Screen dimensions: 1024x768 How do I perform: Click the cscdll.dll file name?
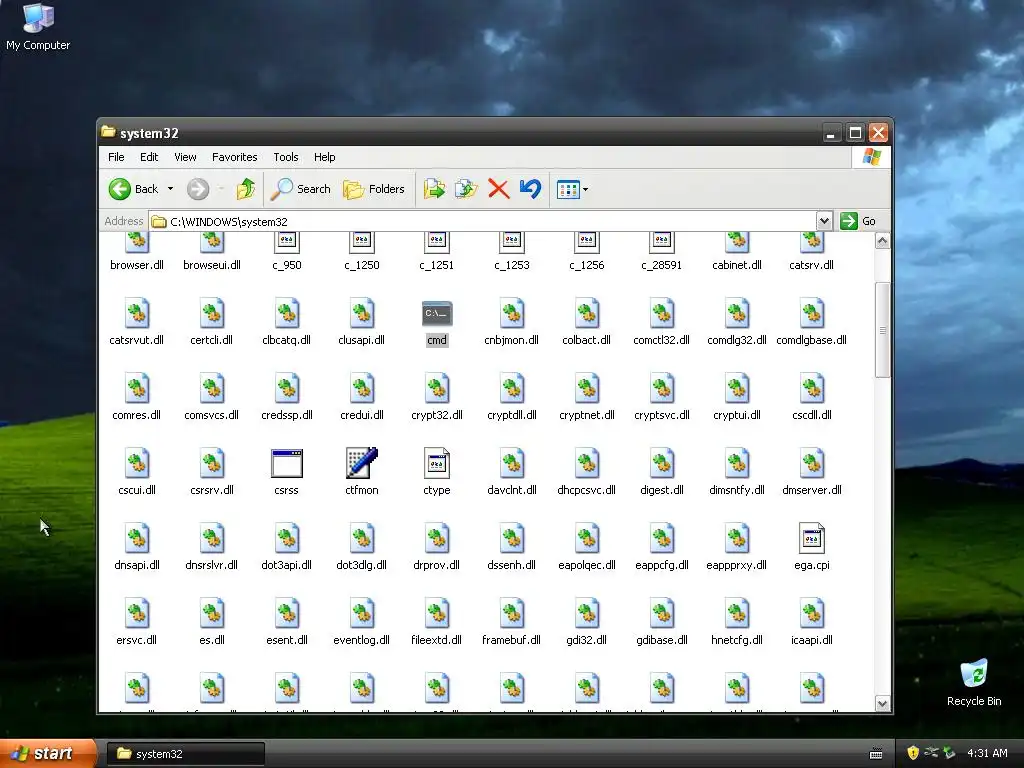pyautogui.click(x=812, y=415)
